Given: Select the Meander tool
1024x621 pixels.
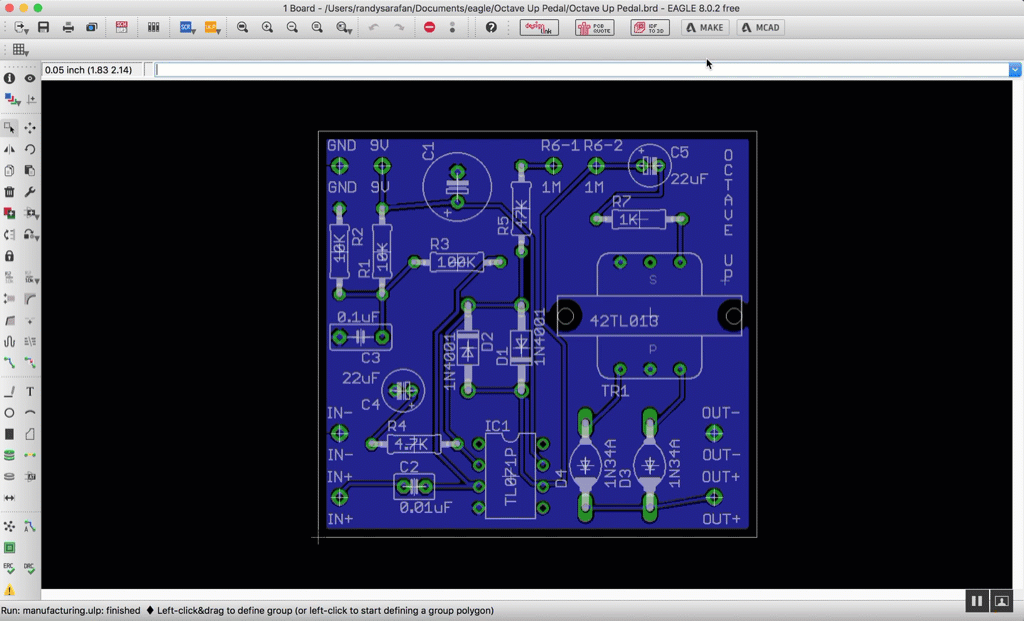Looking at the screenshot, I should click(9, 341).
